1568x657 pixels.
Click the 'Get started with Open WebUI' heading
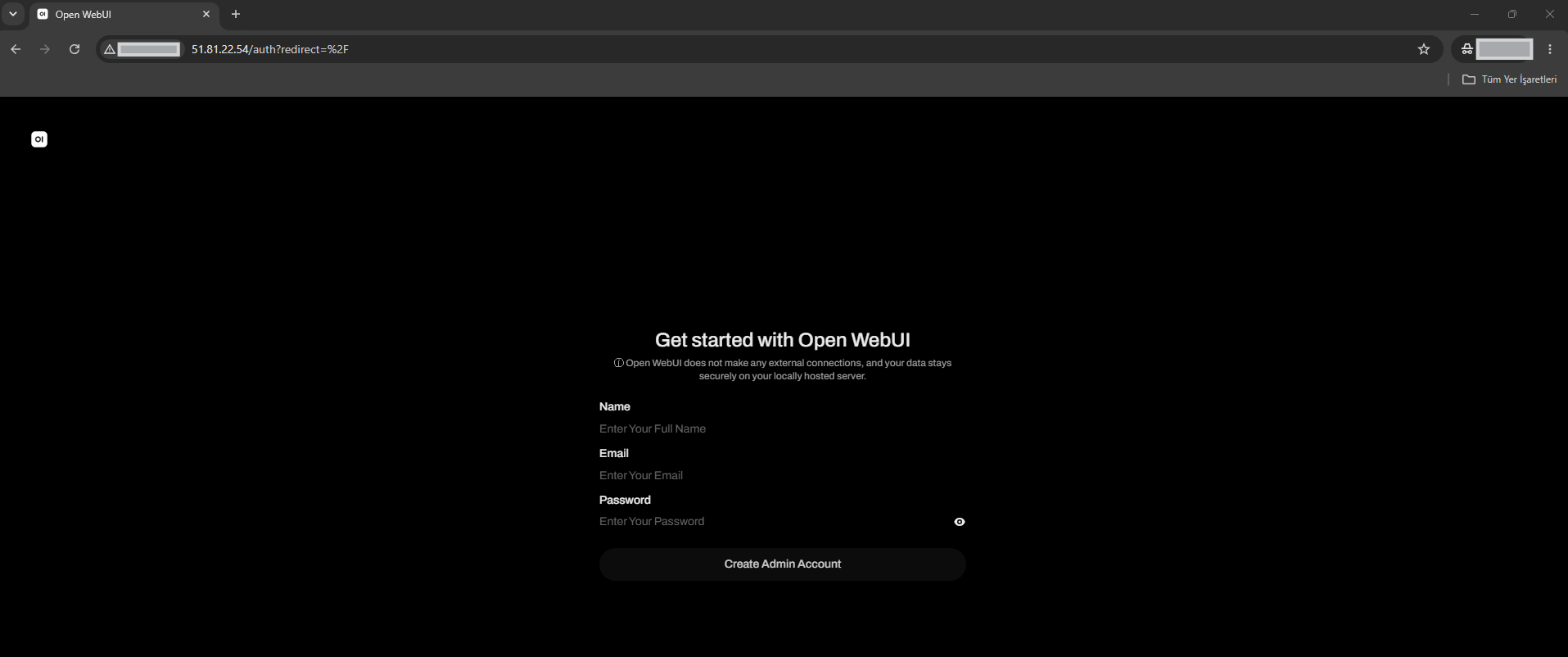[782, 340]
